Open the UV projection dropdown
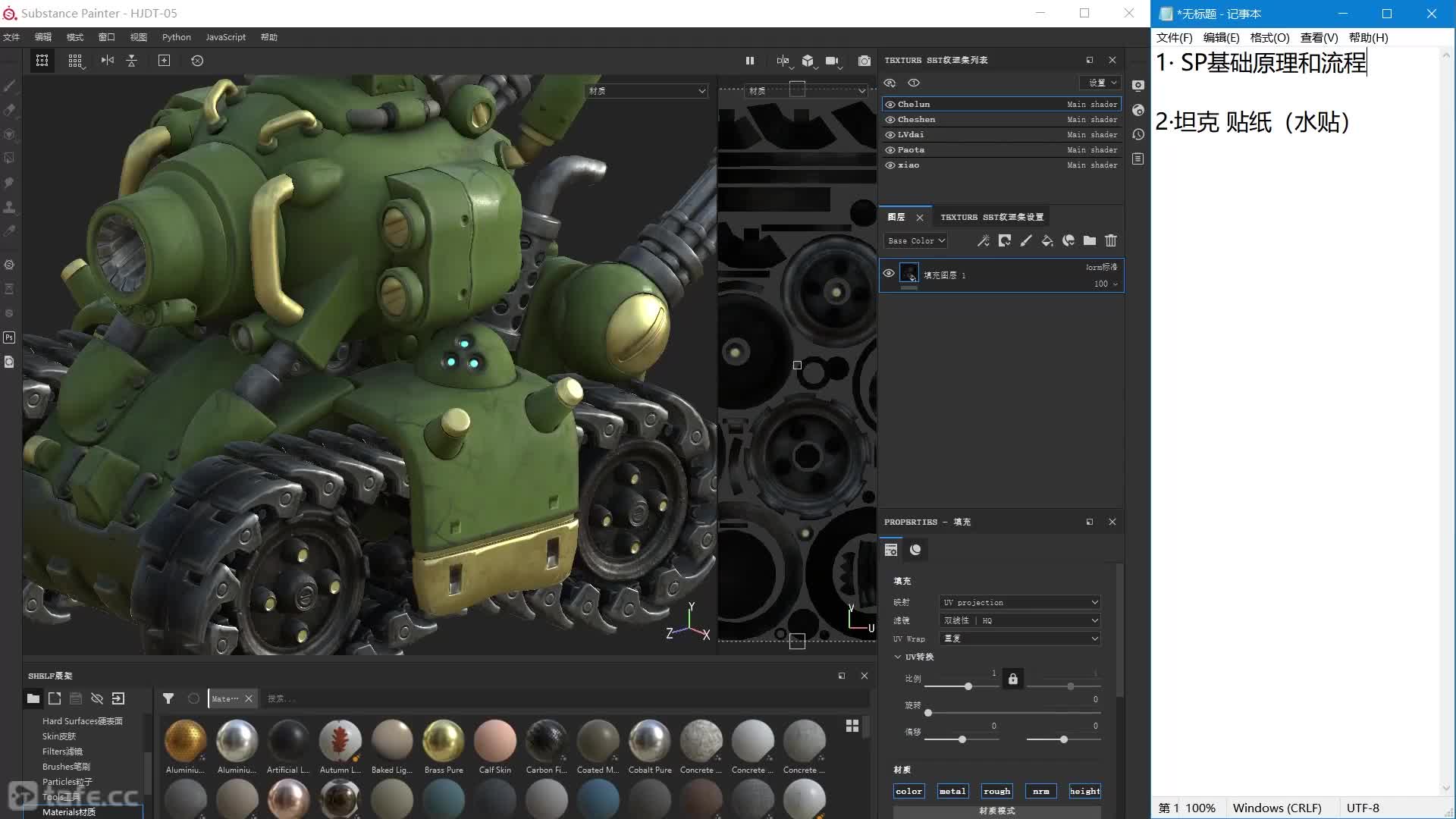Screen dimensions: 1456x819 [1019, 602]
